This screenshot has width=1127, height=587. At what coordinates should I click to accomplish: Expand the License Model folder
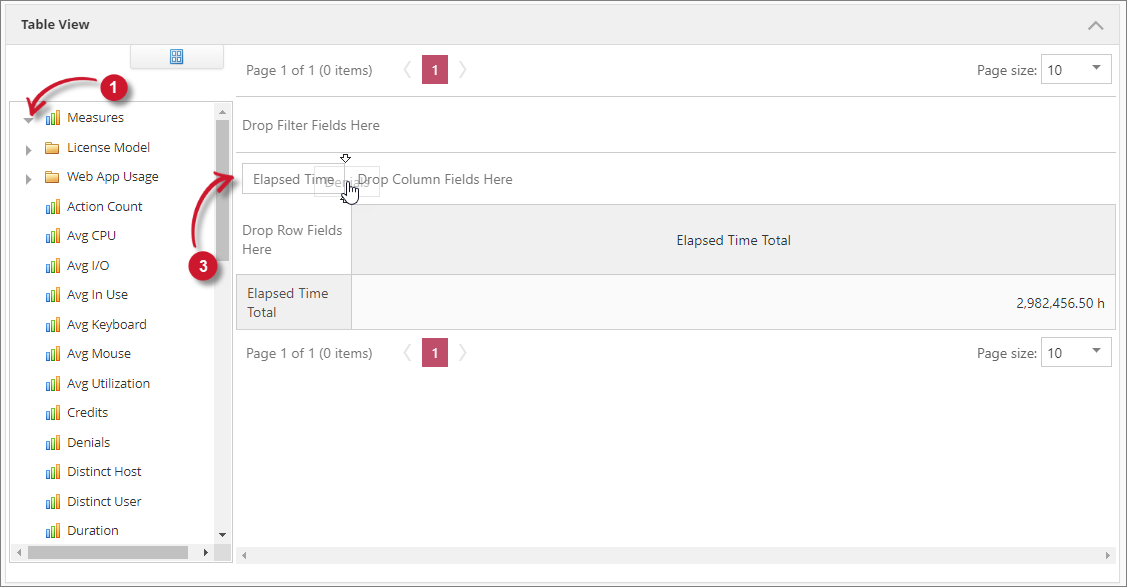(x=28, y=149)
